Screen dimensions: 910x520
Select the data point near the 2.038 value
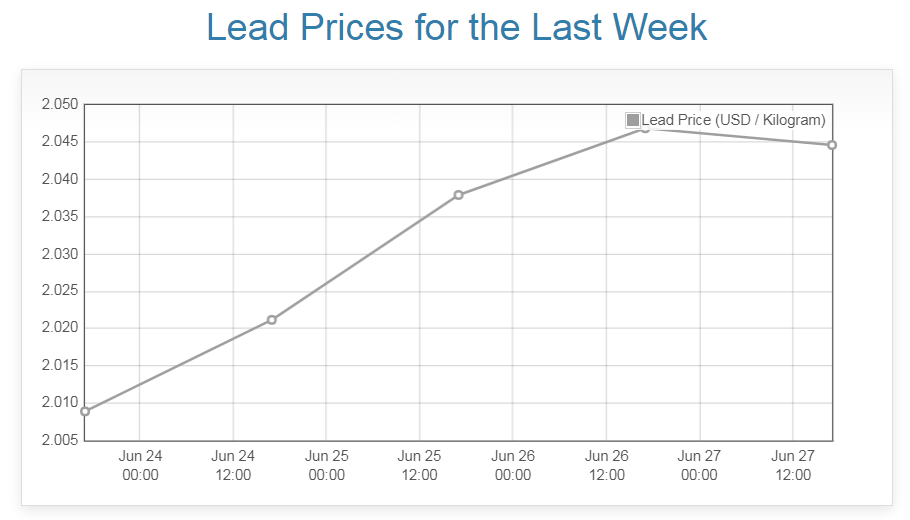pyautogui.click(x=458, y=195)
